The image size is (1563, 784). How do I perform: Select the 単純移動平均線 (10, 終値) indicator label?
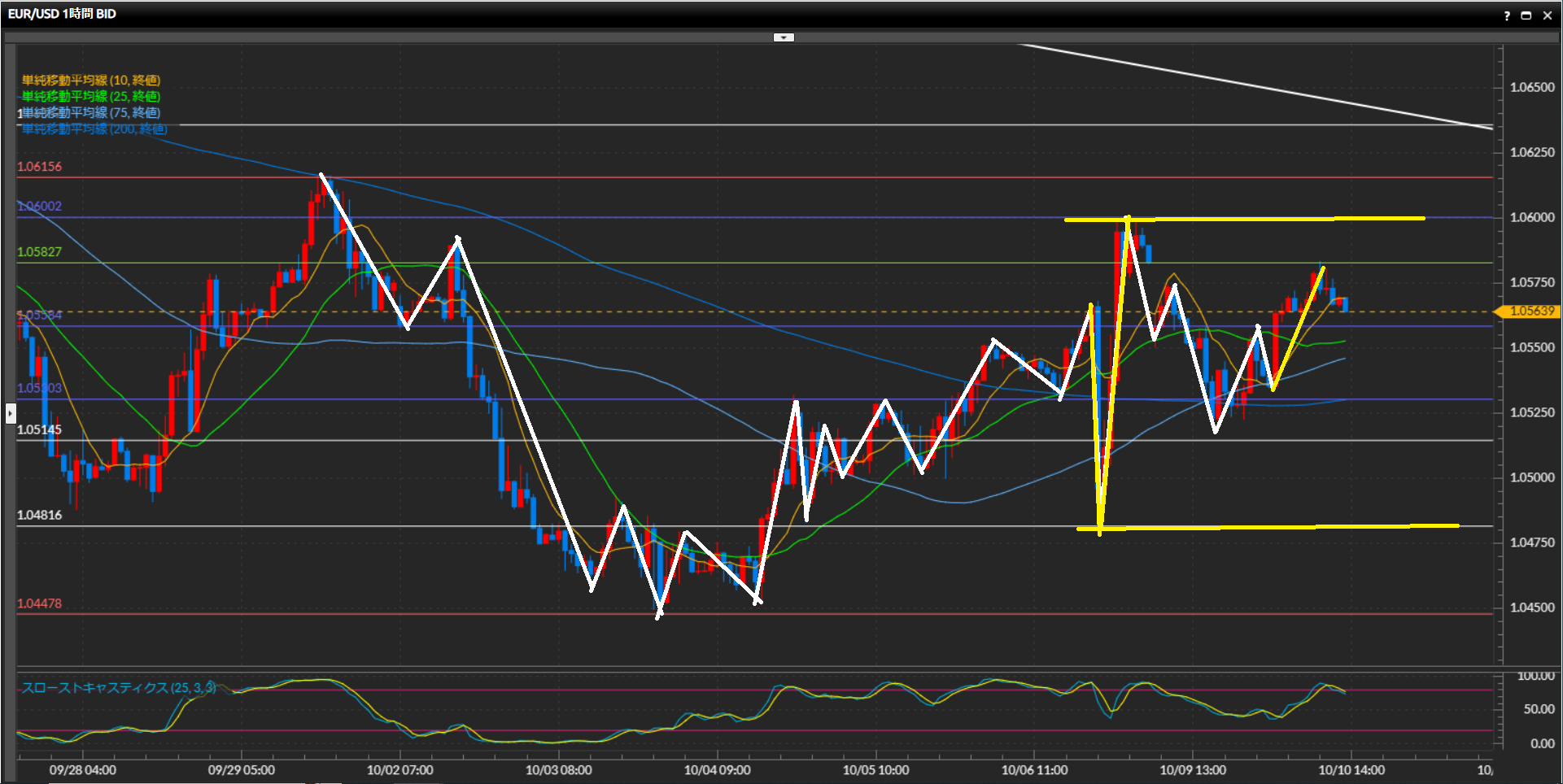[91, 80]
